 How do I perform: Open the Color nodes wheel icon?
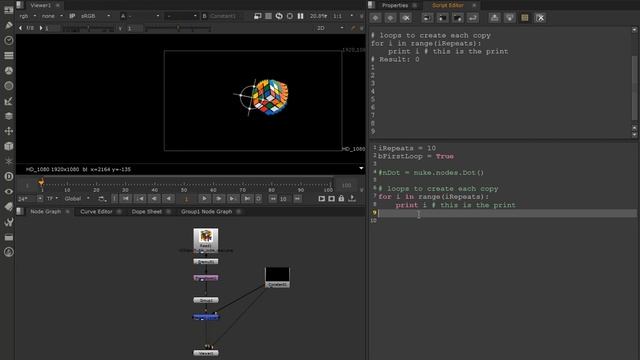click(x=9, y=71)
